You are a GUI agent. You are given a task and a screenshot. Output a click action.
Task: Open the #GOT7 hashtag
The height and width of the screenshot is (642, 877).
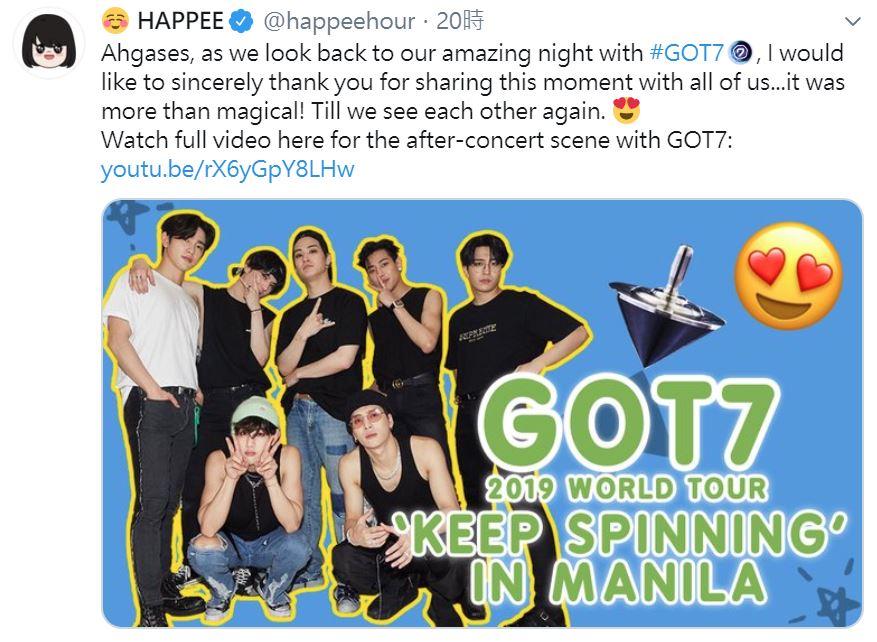point(686,53)
